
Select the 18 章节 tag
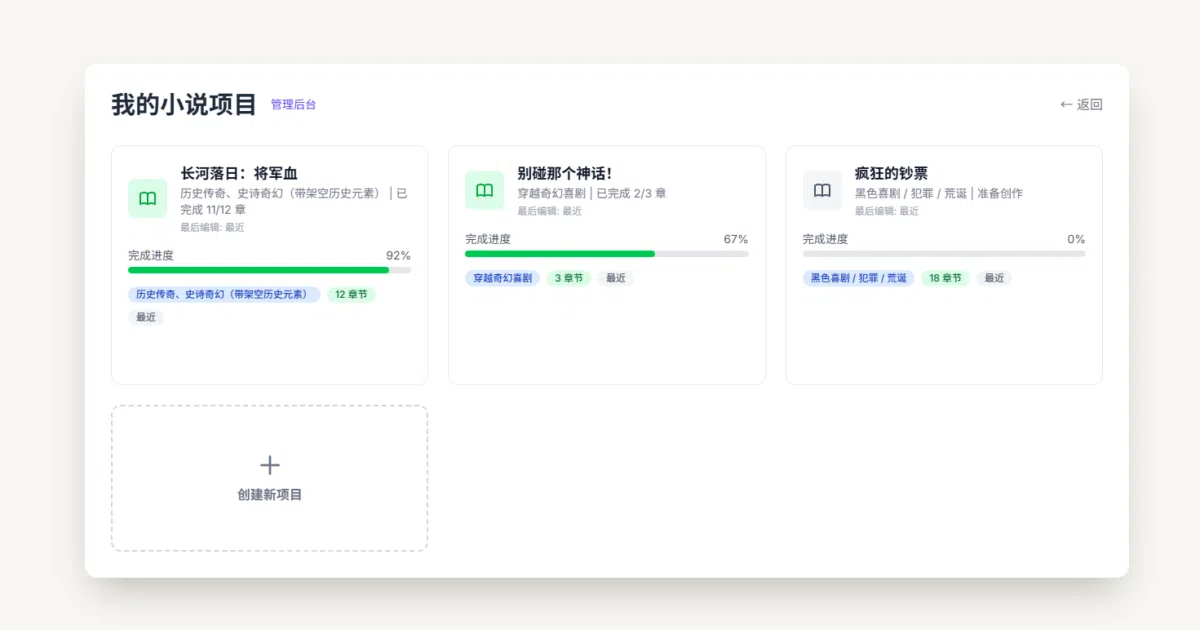pos(945,278)
